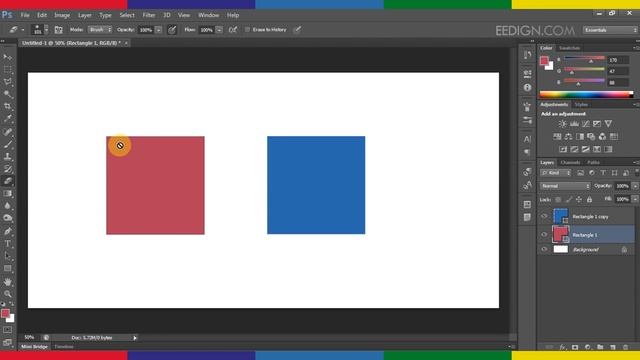
Task: Switch to the Swatches tab
Action: click(x=569, y=48)
